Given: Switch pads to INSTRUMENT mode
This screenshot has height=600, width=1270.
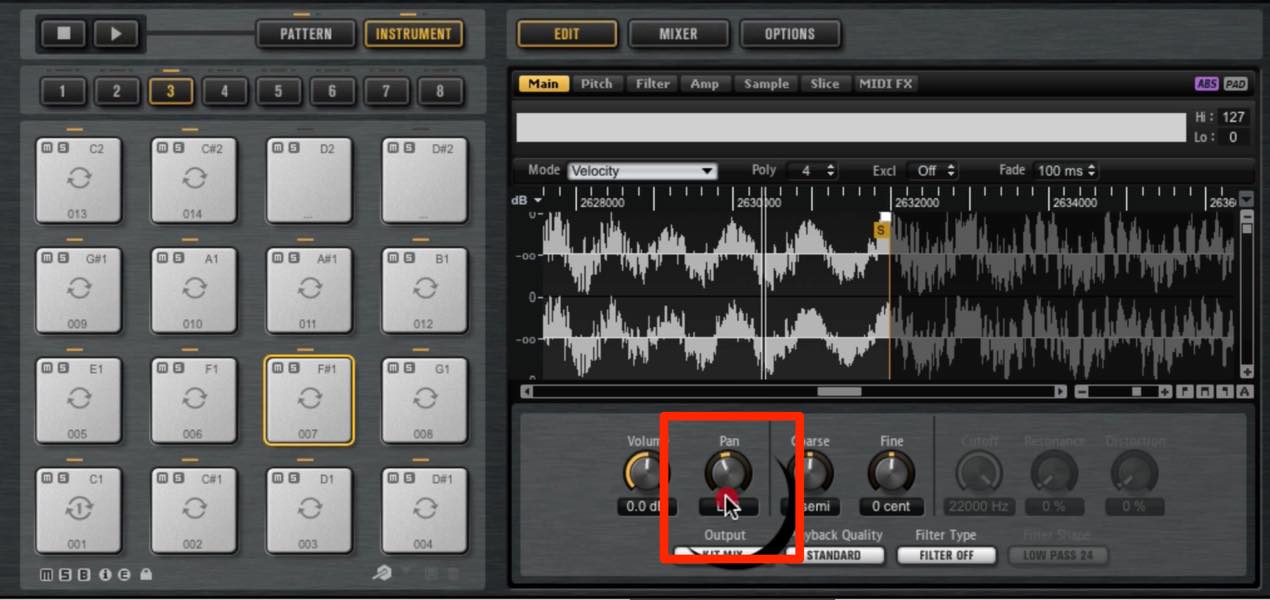Looking at the screenshot, I should (413, 34).
